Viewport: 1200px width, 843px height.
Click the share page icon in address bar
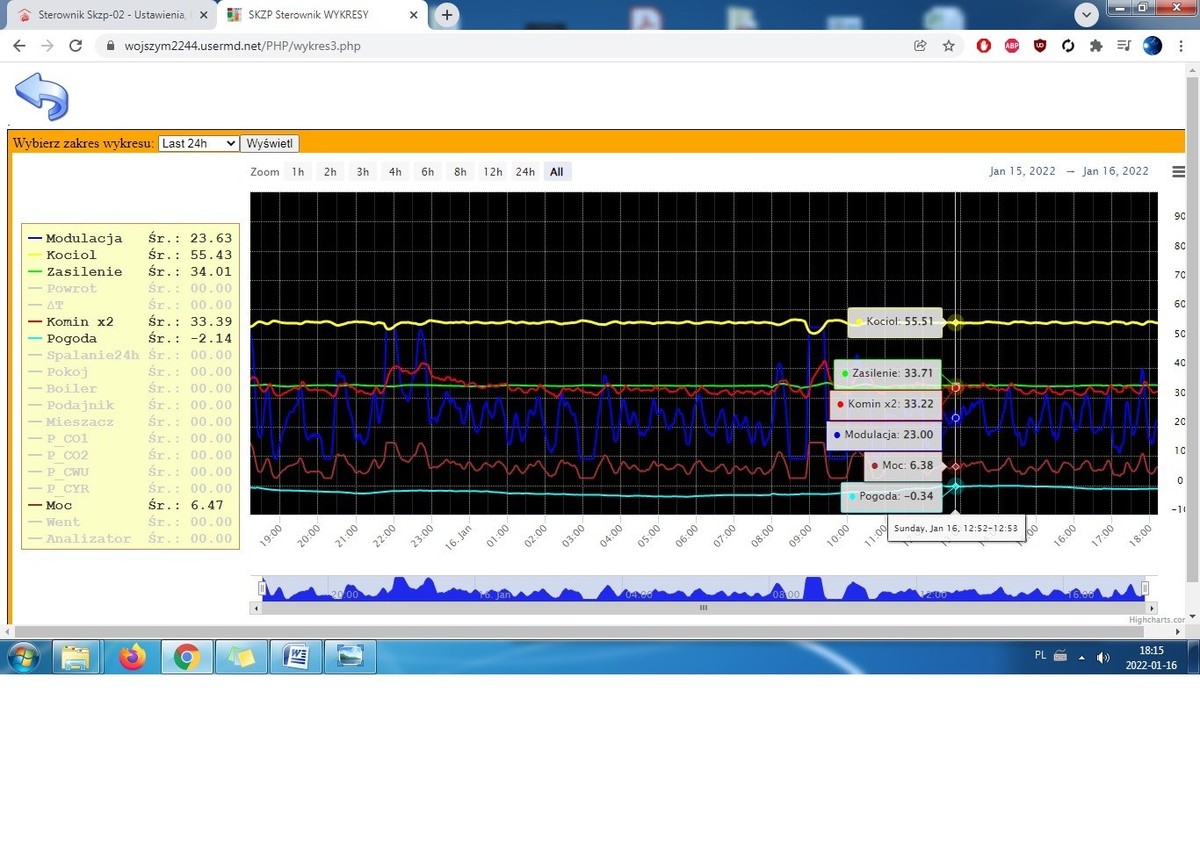920,46
